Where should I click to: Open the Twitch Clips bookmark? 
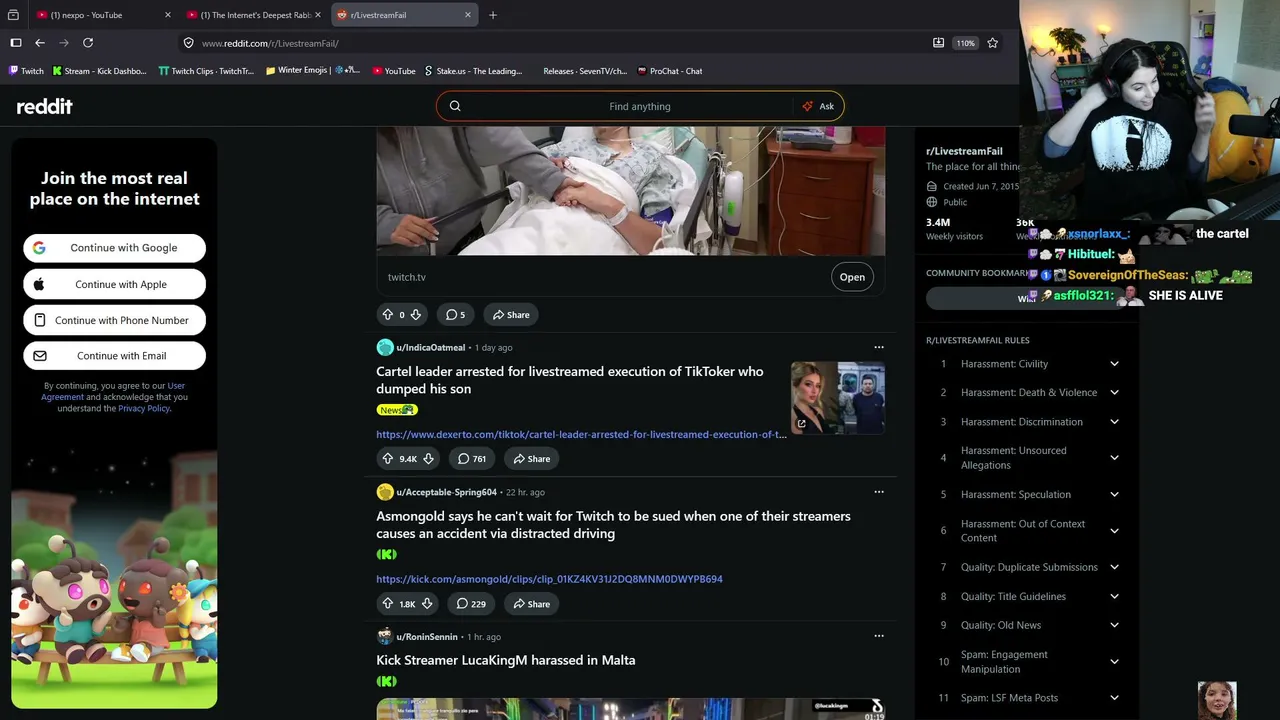207,71
